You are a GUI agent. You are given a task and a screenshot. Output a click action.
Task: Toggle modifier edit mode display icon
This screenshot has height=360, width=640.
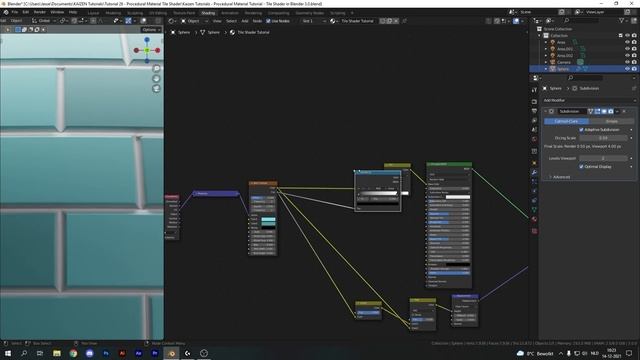click(598, 111)
